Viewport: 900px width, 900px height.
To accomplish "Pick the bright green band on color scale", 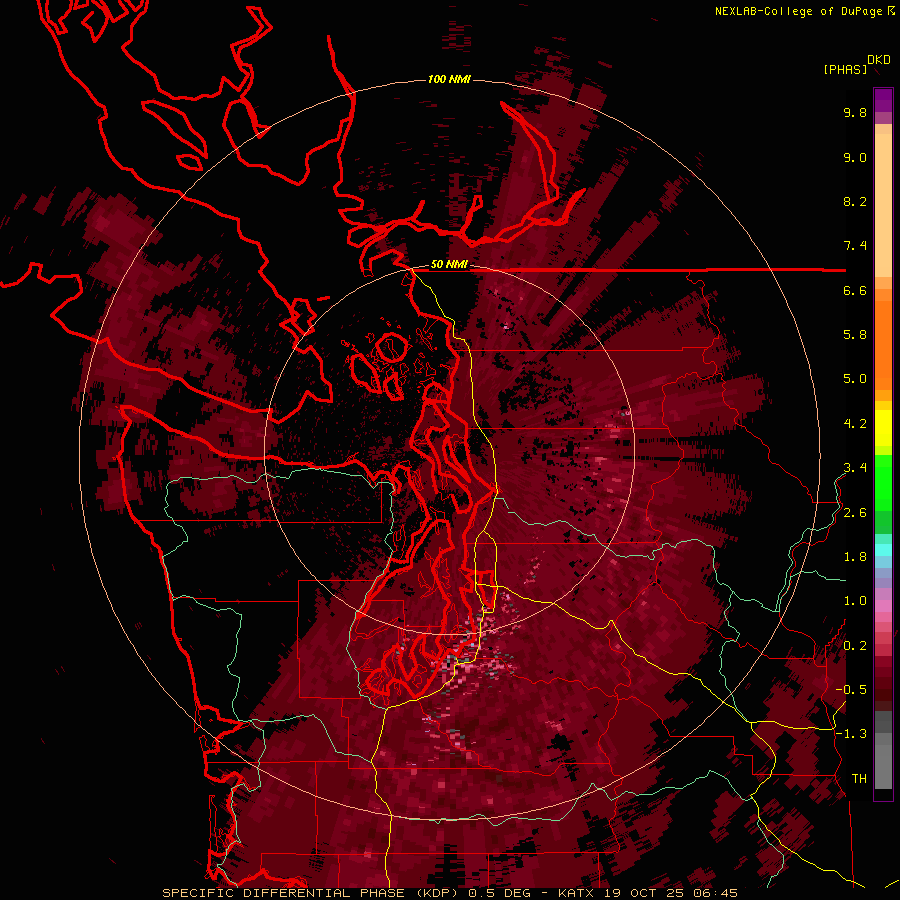I will coord(883,482).
